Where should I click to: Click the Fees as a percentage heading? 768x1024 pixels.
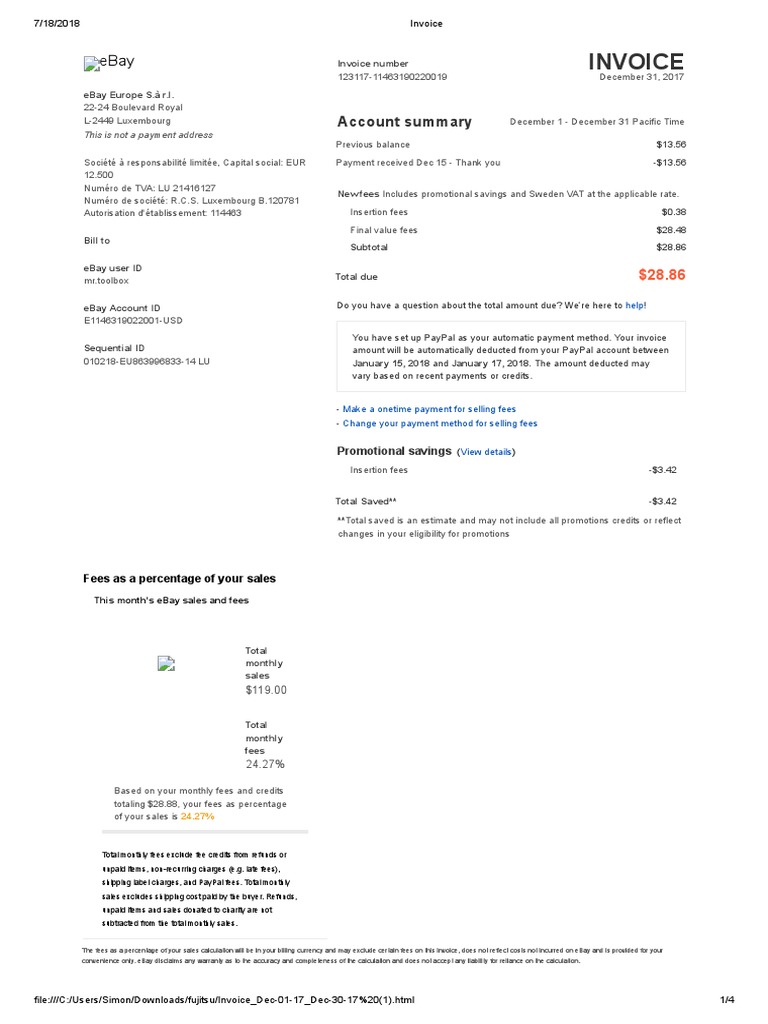(x=179, y=579)
